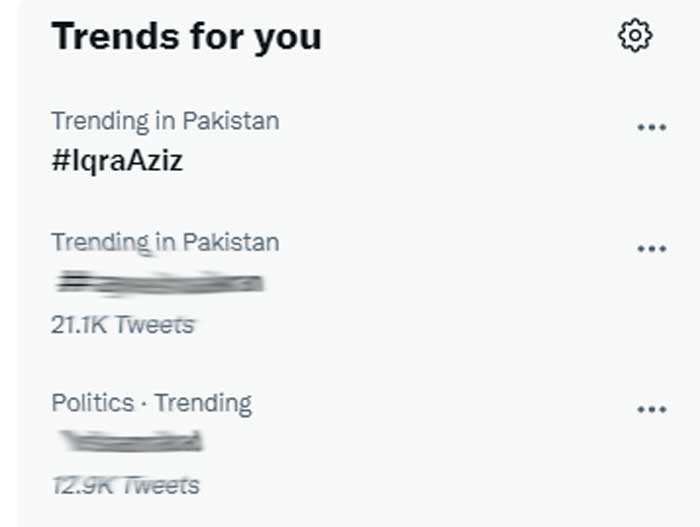Open the blurred trend above 12.9K Tweets
The image size is (700, 527).
click(130, 441)
